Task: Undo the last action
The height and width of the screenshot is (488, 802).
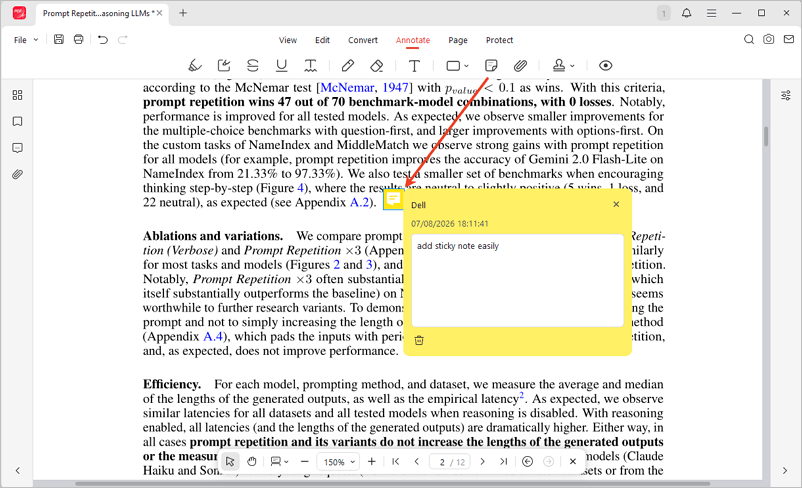Action: click(x=103, y=39)
